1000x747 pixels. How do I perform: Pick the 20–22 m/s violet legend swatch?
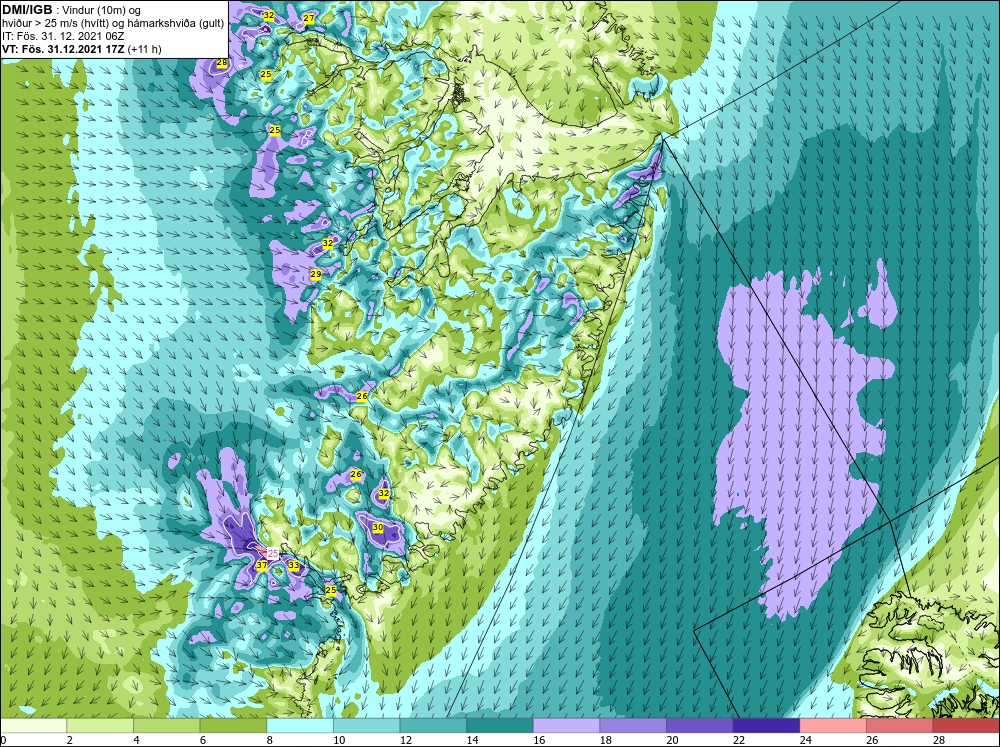click(x=700, y=725)
